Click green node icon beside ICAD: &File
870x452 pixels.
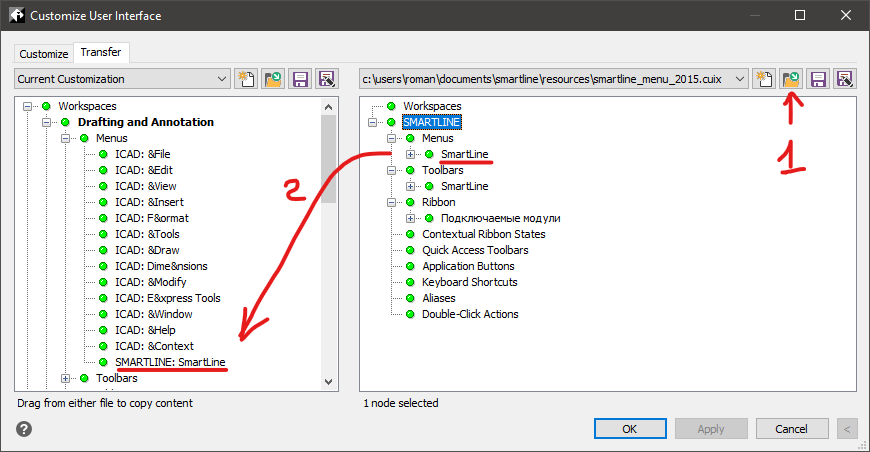(x=103, y=154)
